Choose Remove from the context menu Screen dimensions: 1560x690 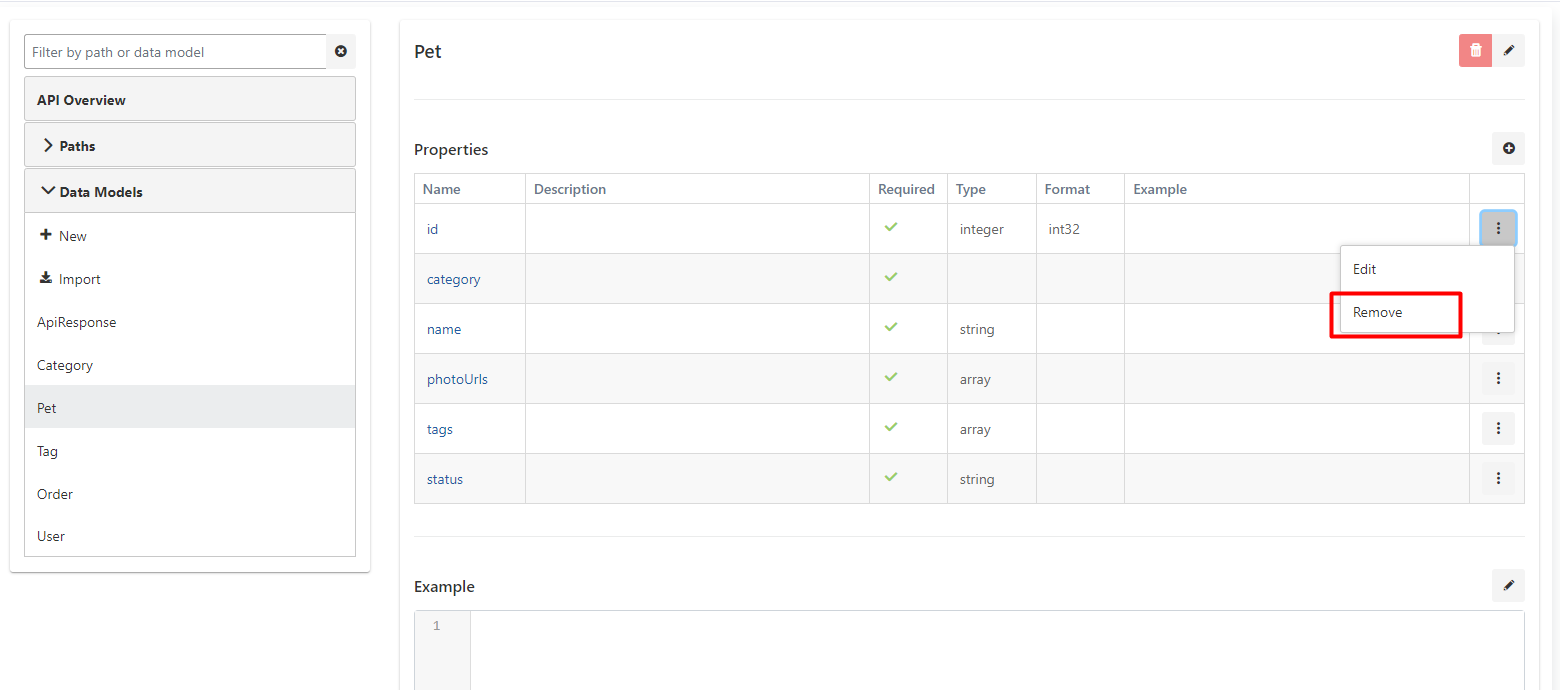pyautogui.click(x=1378, y=312)
